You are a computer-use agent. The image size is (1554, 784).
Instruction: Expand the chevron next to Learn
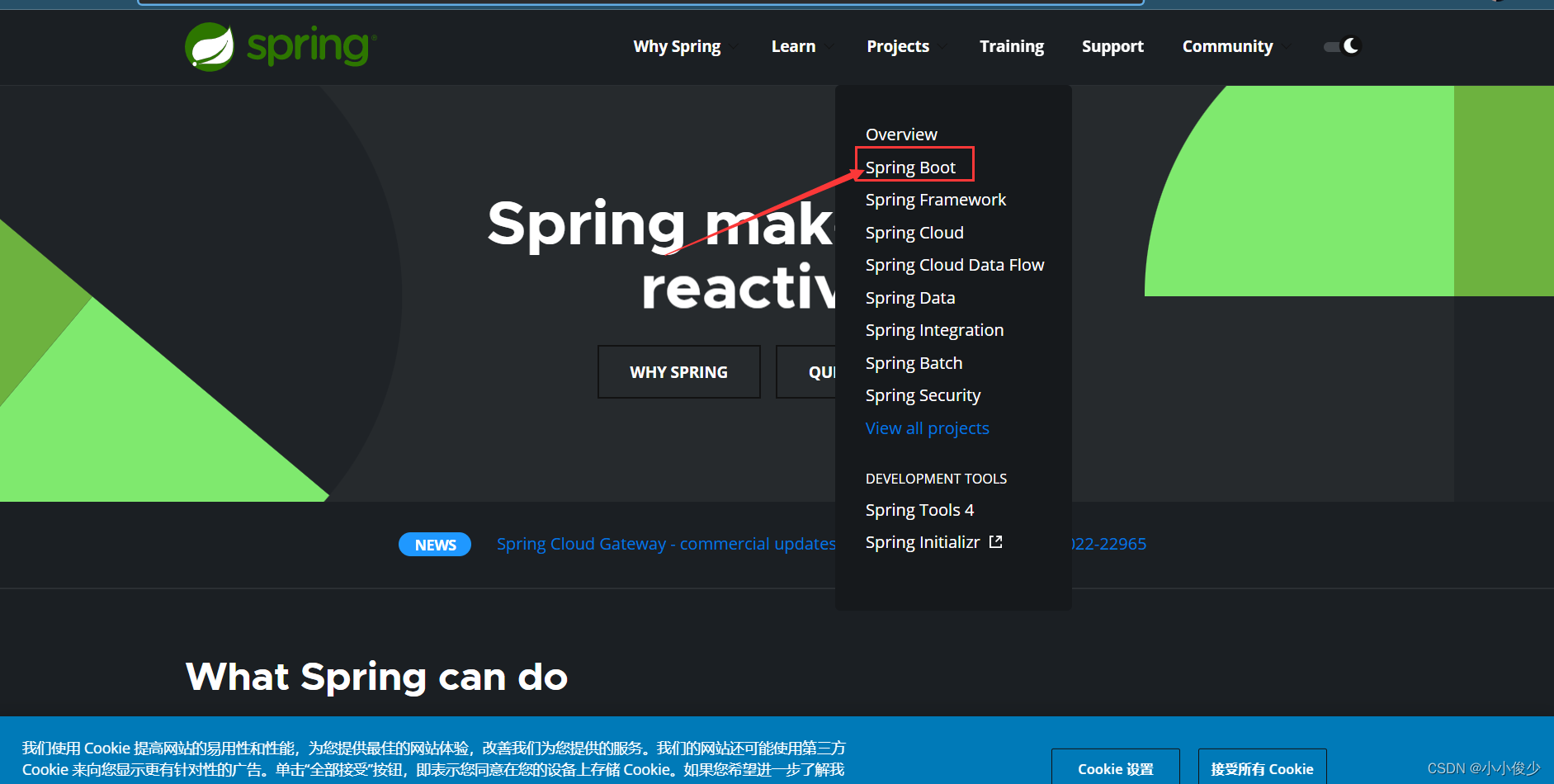tap(829, 47)
